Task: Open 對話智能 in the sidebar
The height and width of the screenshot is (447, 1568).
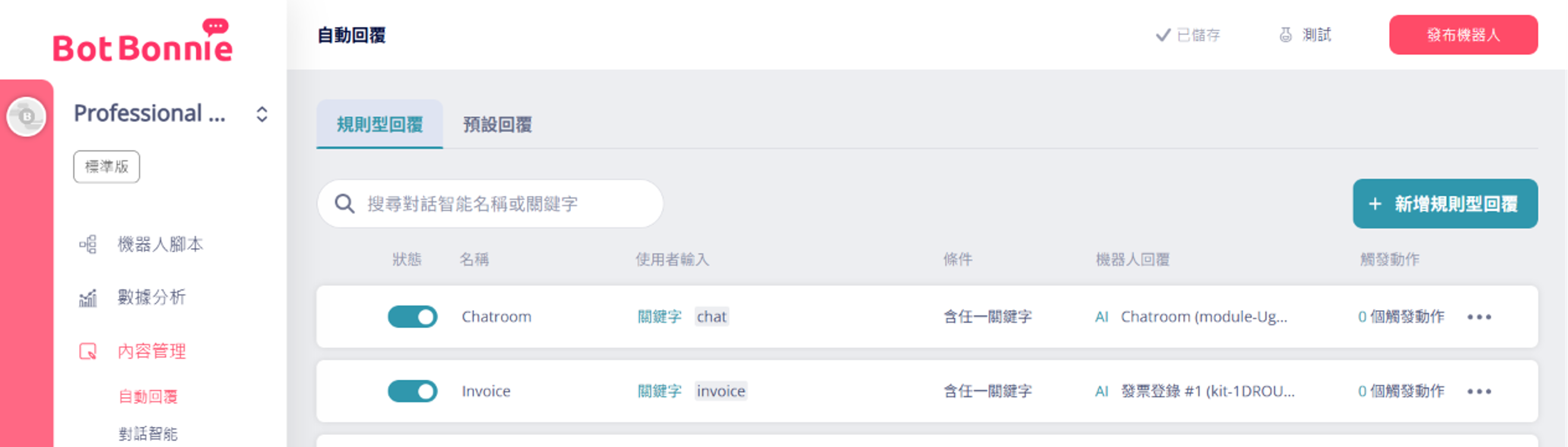Action: pos(148,433)
